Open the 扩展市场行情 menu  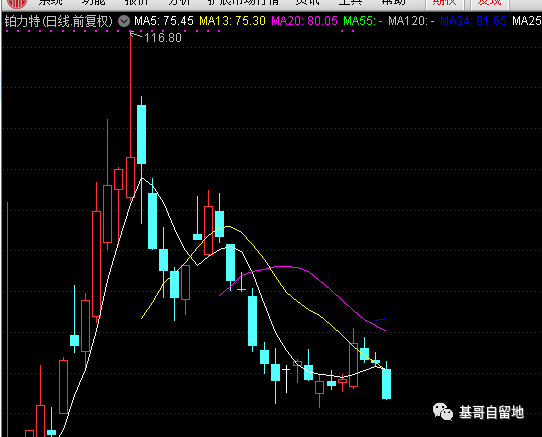click(x=243, y=3)
